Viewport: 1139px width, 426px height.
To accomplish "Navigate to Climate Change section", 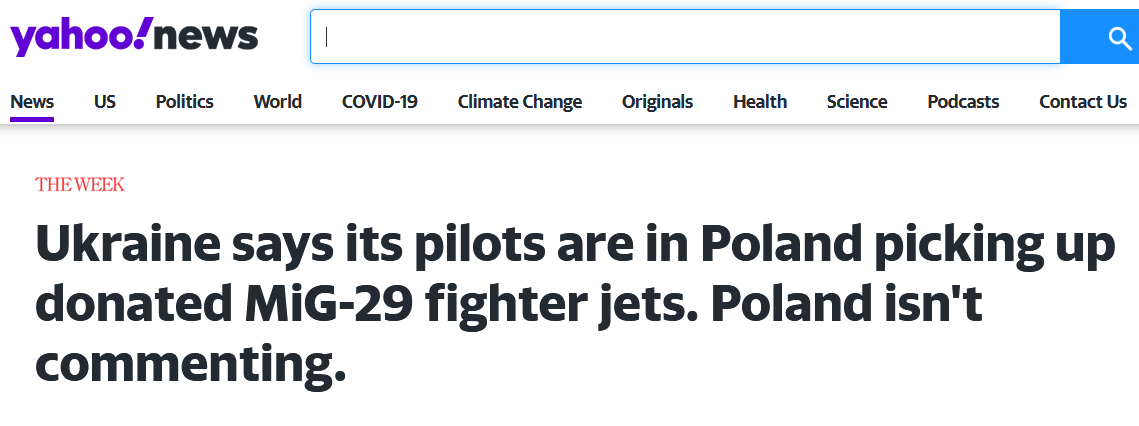I will [519, 102].
